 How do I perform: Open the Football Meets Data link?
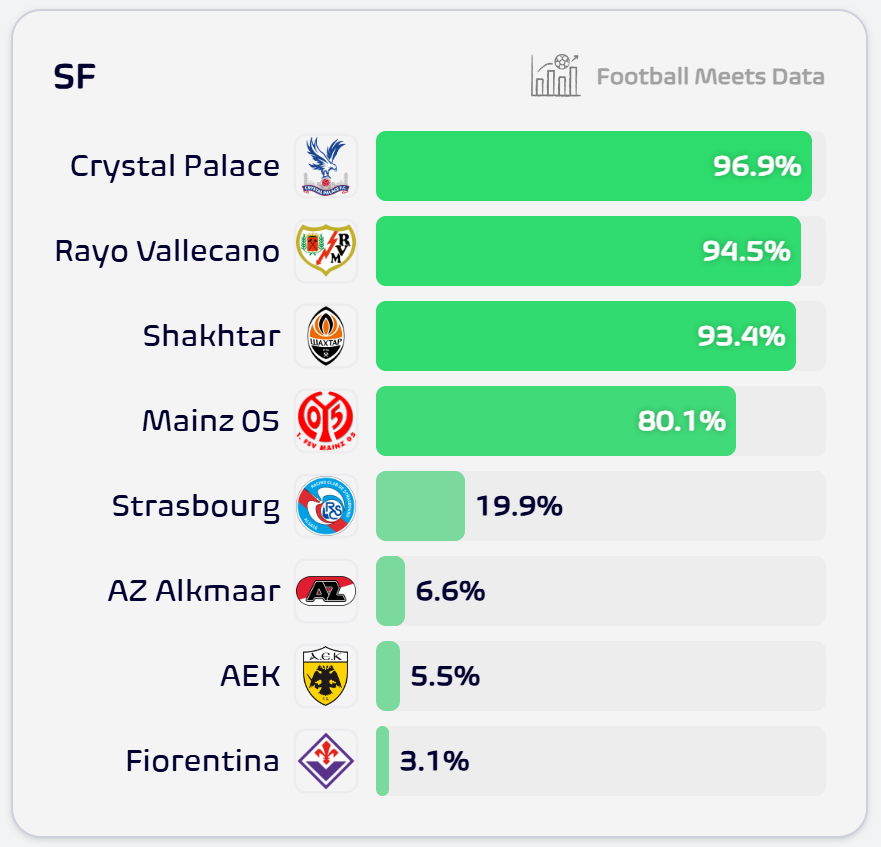[x=710, y=77]
